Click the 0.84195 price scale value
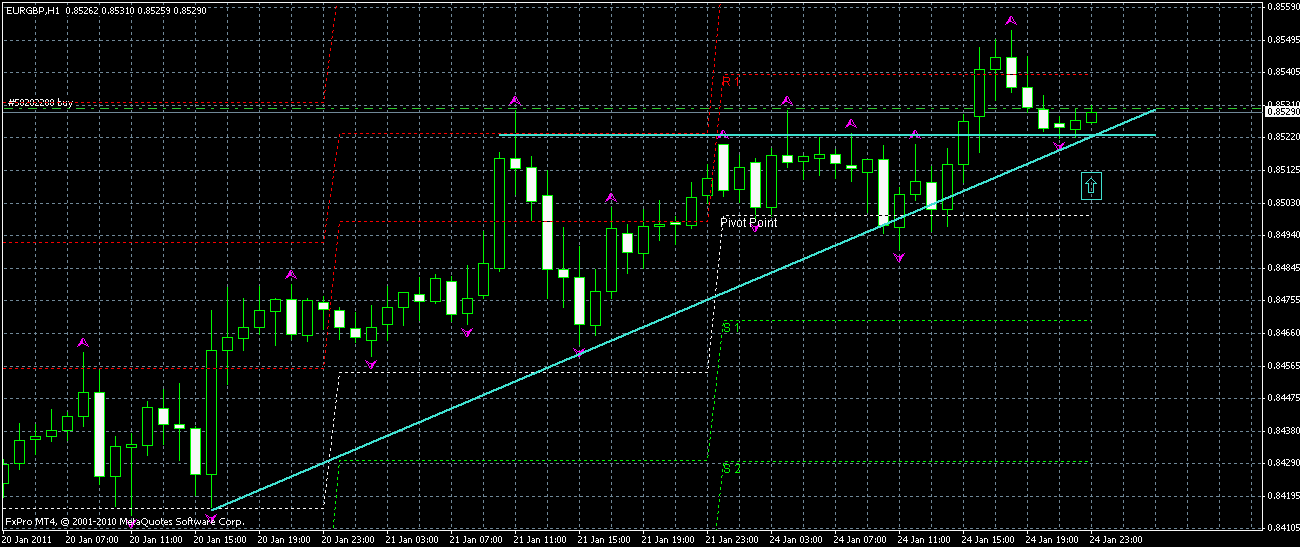The width and height of the screenshot is (1300, 547). point(1282,496)
